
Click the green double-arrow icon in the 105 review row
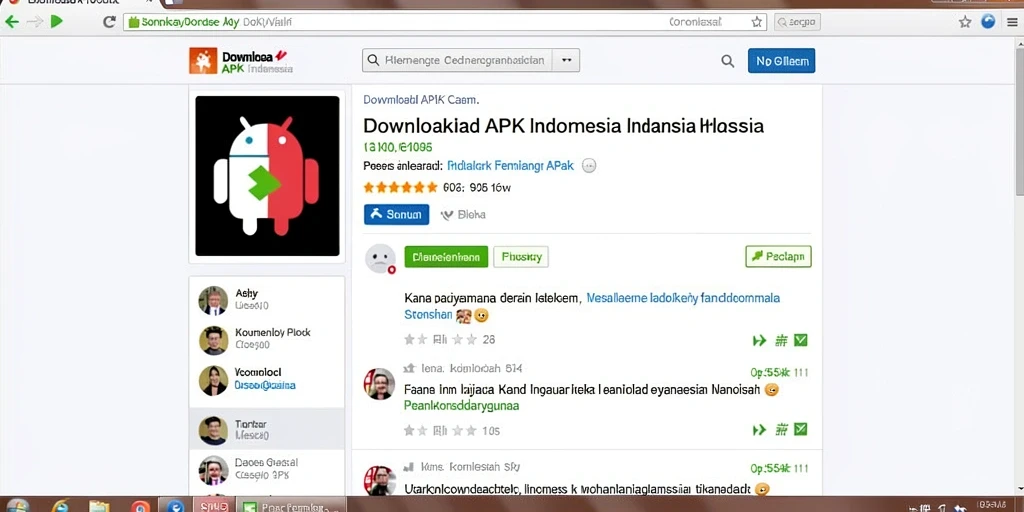[759, 430]
